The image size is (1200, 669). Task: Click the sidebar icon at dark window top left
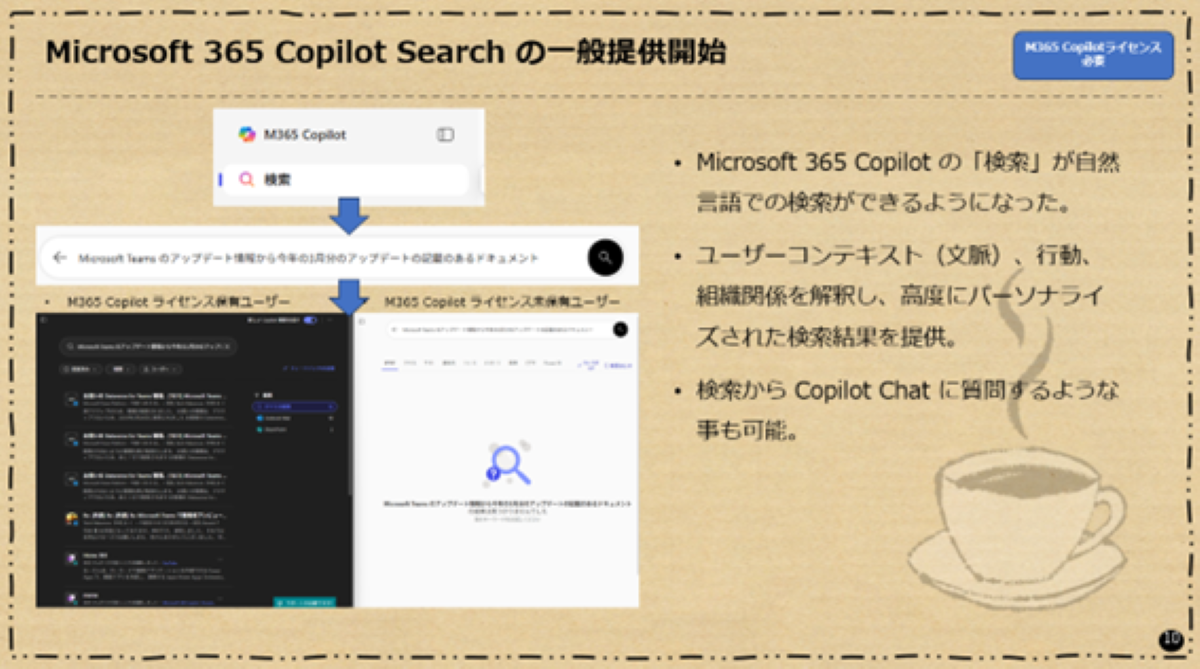pos(43,320)
